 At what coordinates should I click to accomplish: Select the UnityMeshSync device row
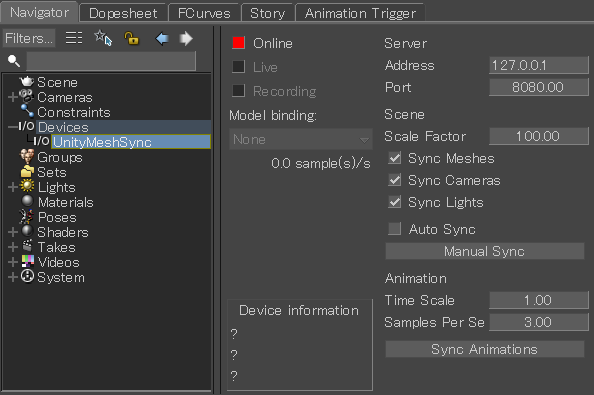pyautogui.click(x=131, y=142)
